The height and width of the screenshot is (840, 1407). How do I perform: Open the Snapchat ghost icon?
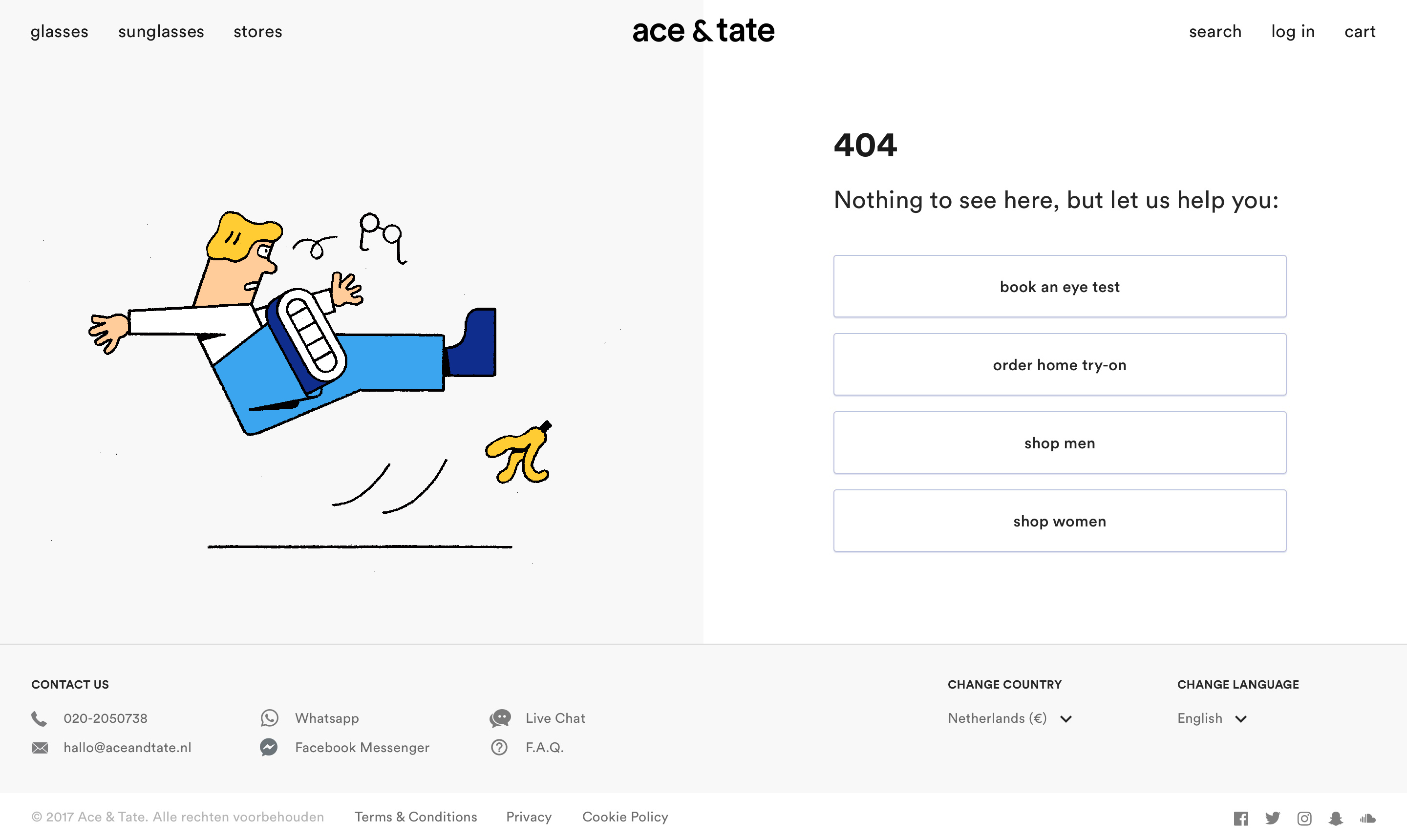tap(1336, 819)
